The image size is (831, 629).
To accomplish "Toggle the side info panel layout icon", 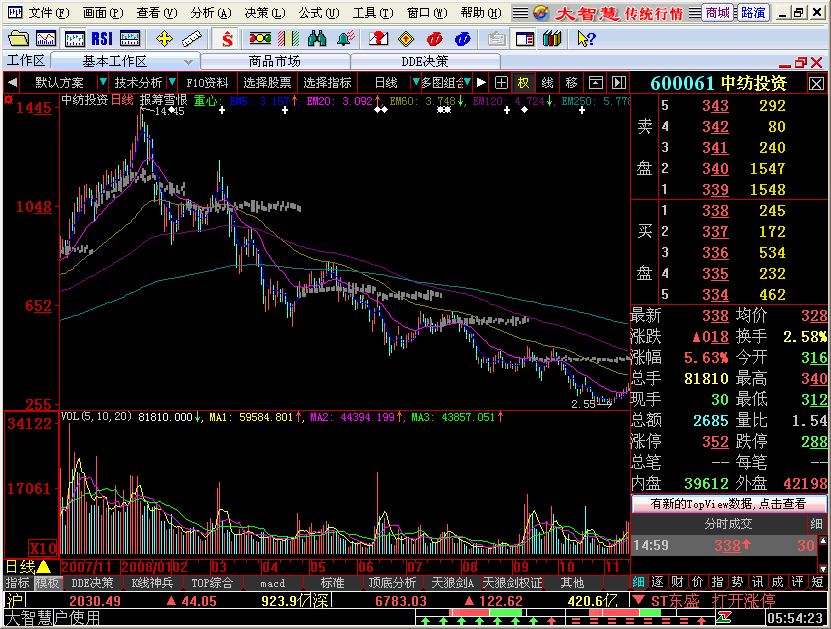I will (x=525, y=39).
